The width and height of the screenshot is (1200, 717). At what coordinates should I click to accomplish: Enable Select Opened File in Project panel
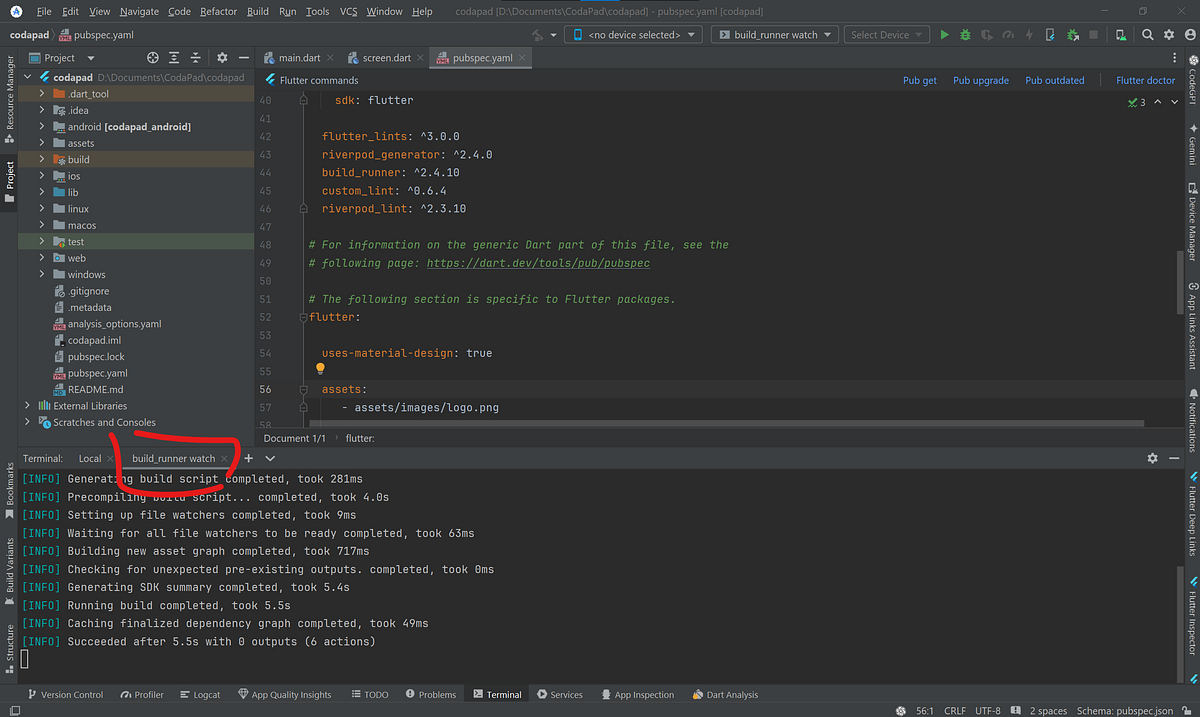154,57
